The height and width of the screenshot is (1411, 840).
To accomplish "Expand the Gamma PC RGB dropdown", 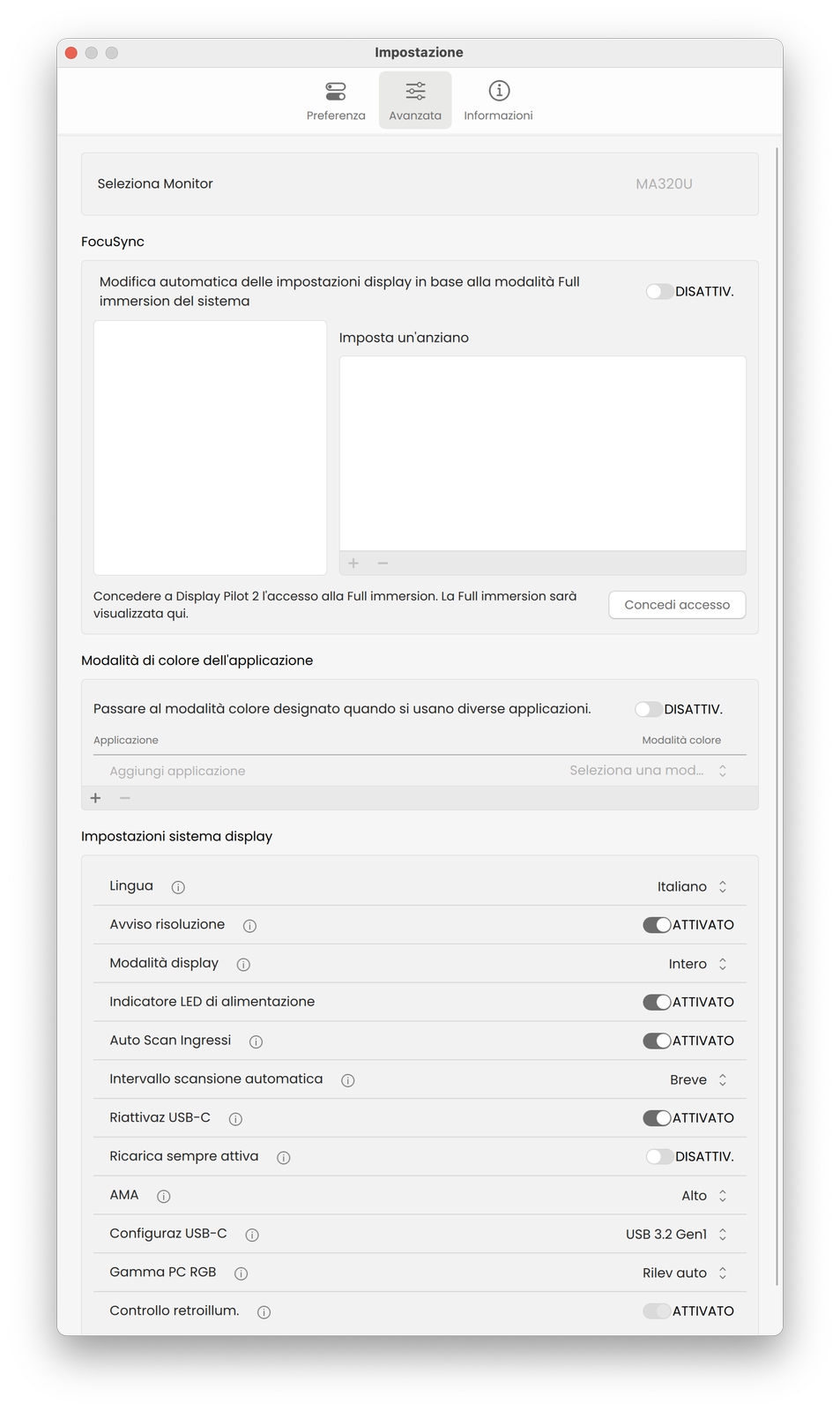I will coord(684,1273).
